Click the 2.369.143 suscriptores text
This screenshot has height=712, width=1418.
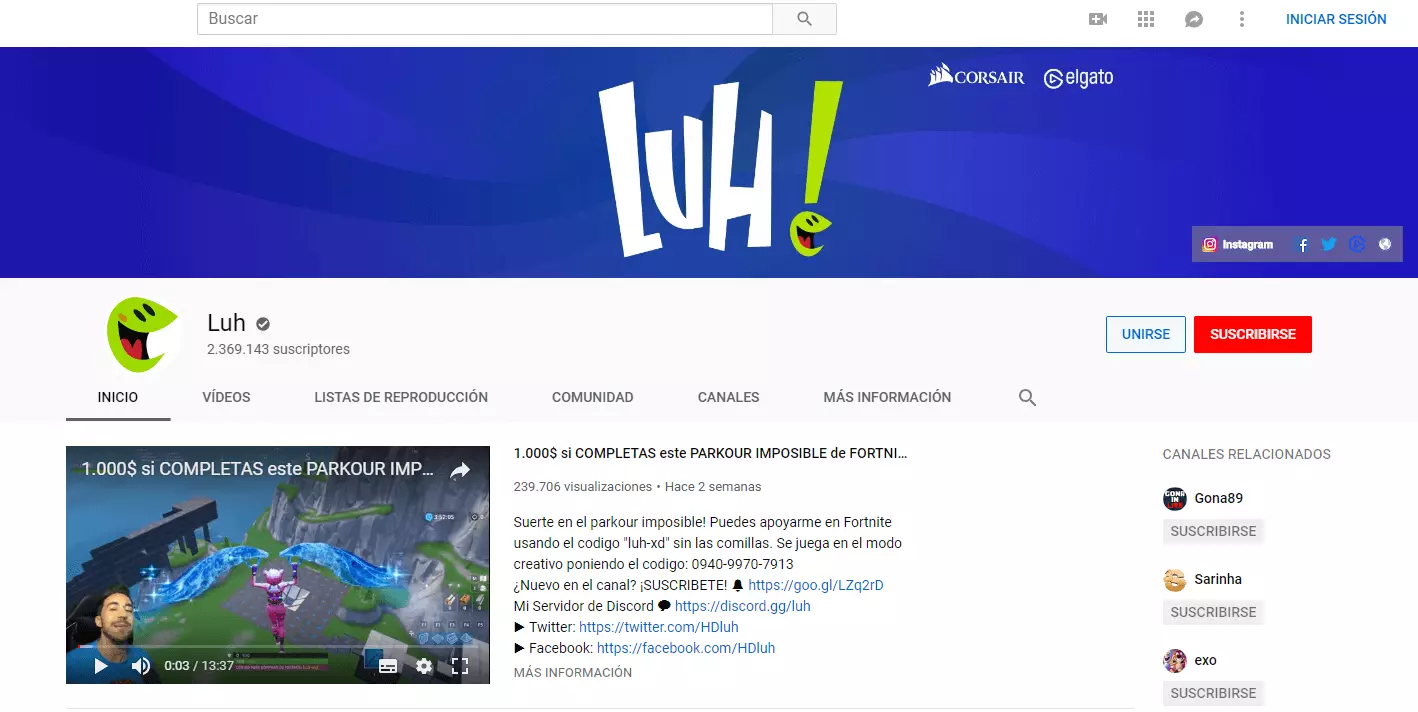click(278, 349)
